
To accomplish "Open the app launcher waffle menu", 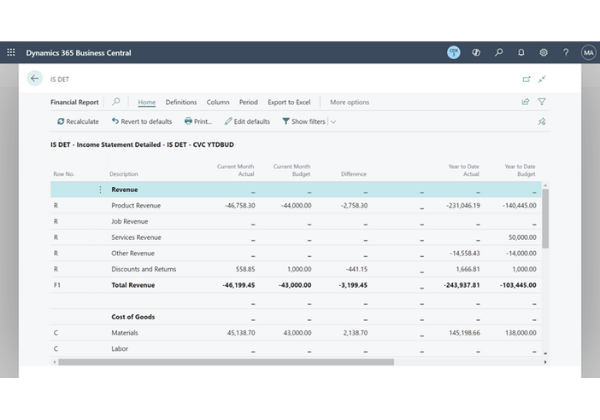I will (11, 53).
